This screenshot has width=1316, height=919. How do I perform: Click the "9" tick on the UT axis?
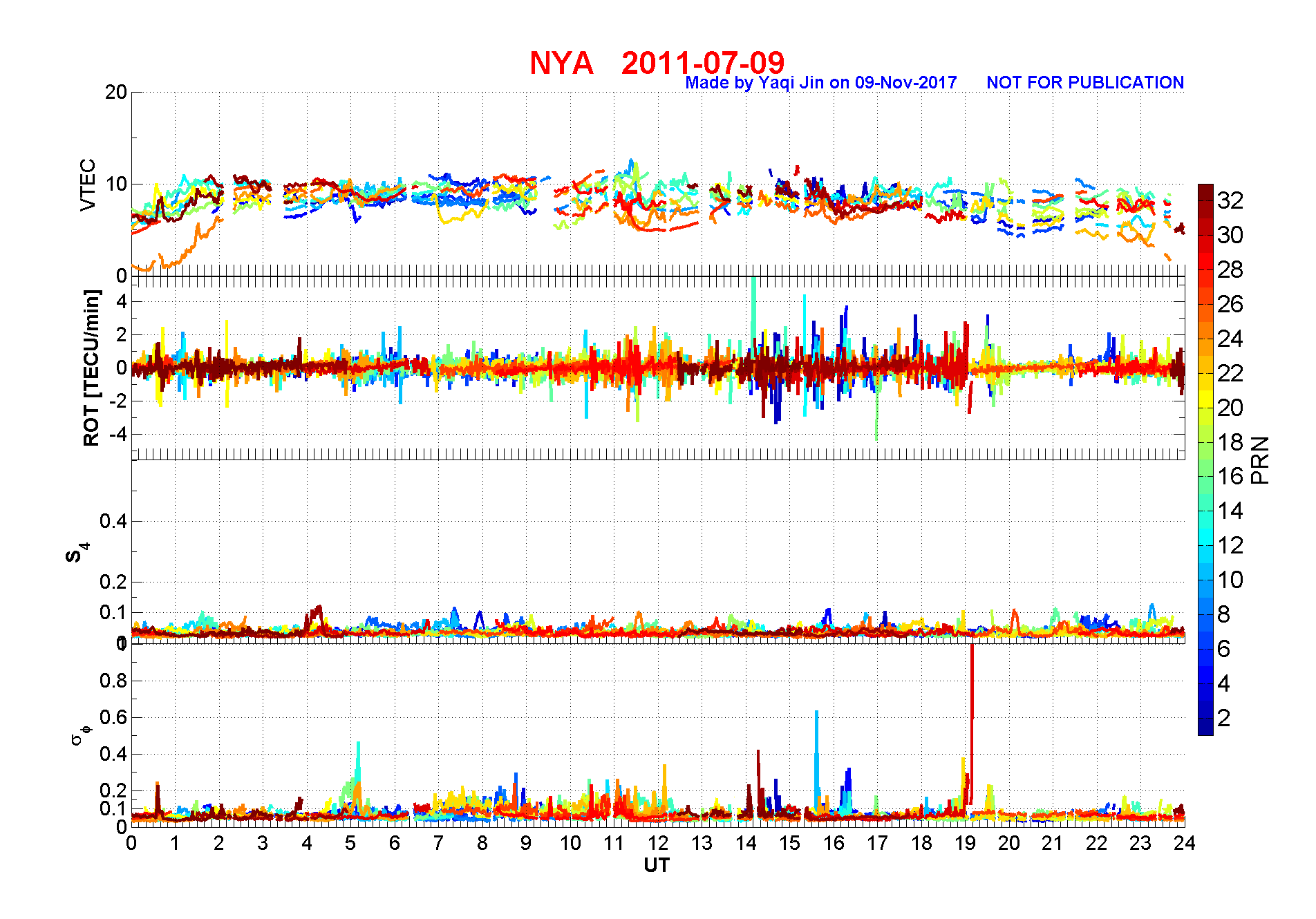[x=526, y=843]
